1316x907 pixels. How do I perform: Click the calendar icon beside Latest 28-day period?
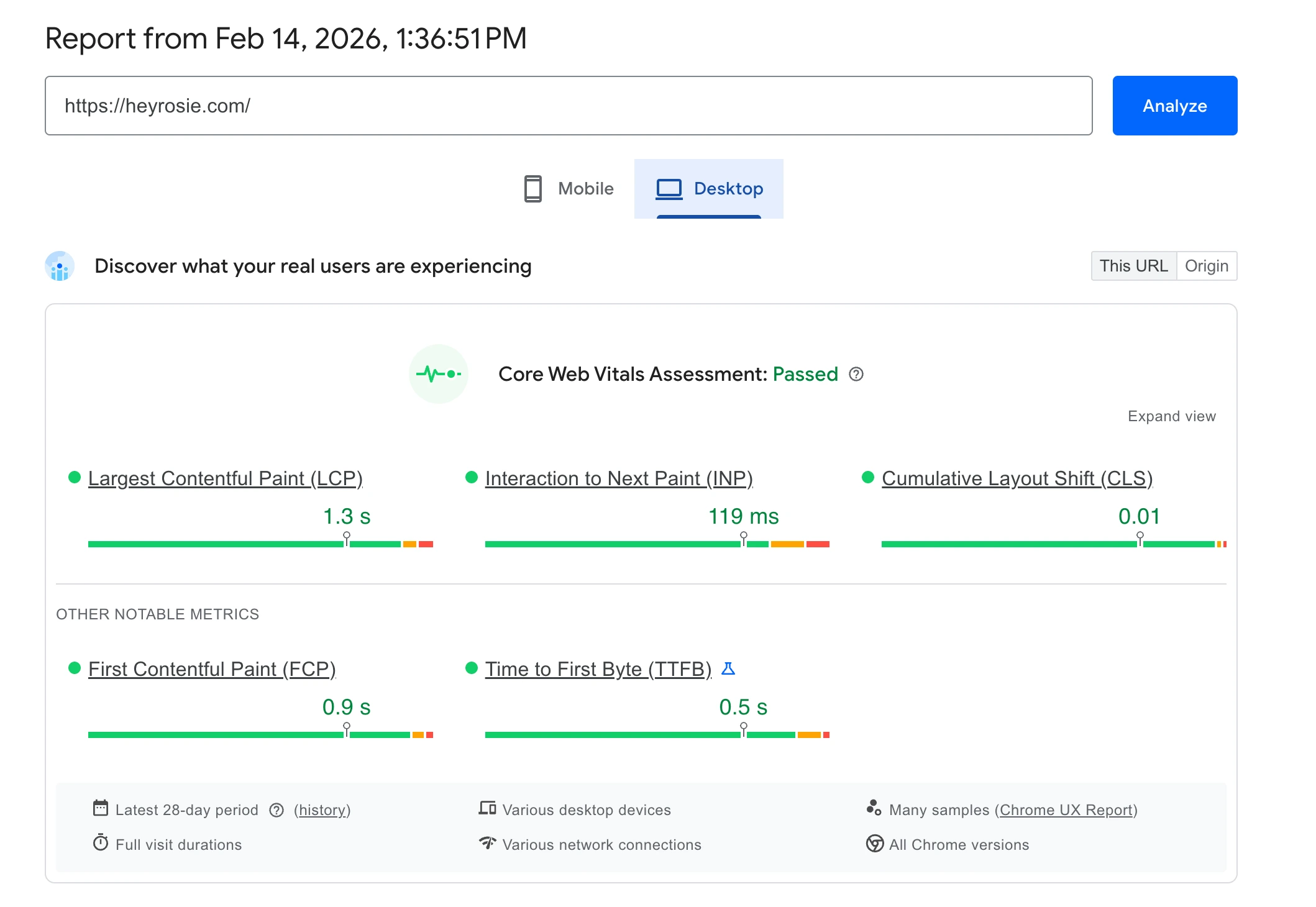(101, 808)
